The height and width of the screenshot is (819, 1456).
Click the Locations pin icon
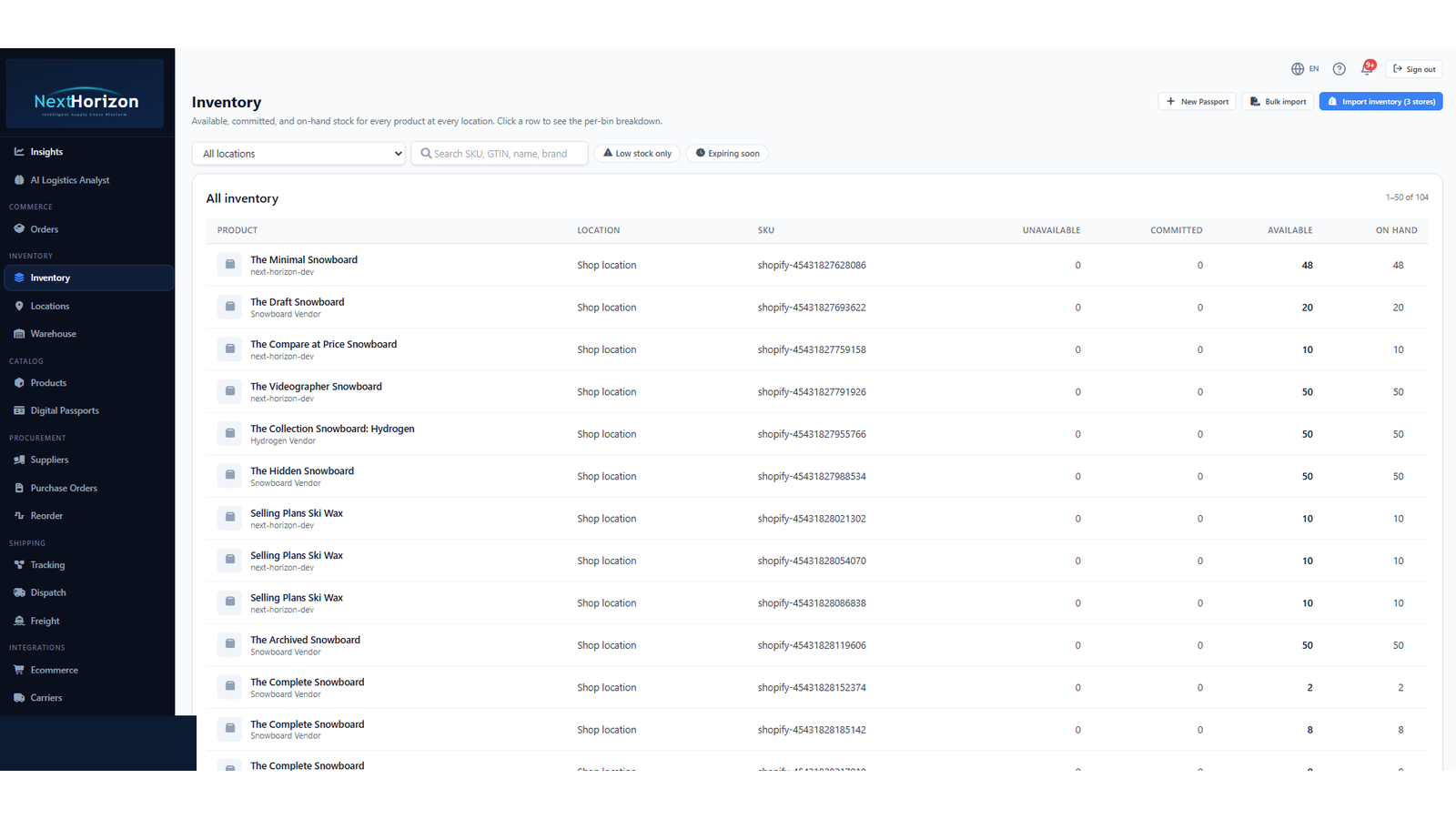[19, 306]
